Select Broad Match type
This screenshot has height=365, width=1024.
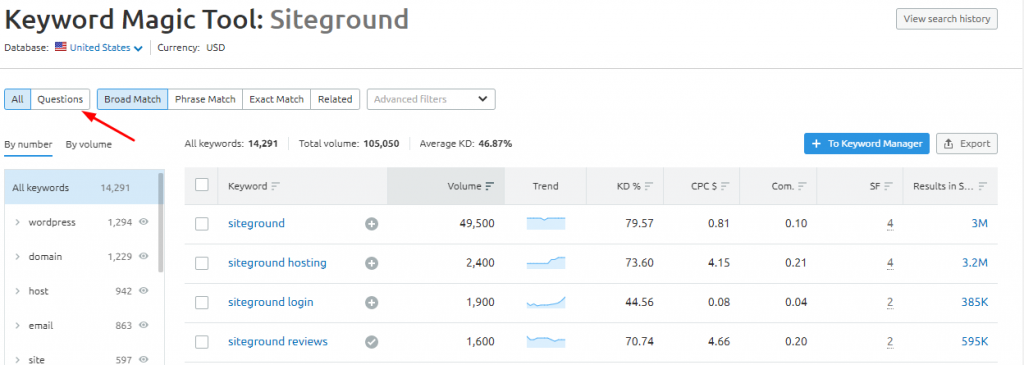[x=133, y=99]
